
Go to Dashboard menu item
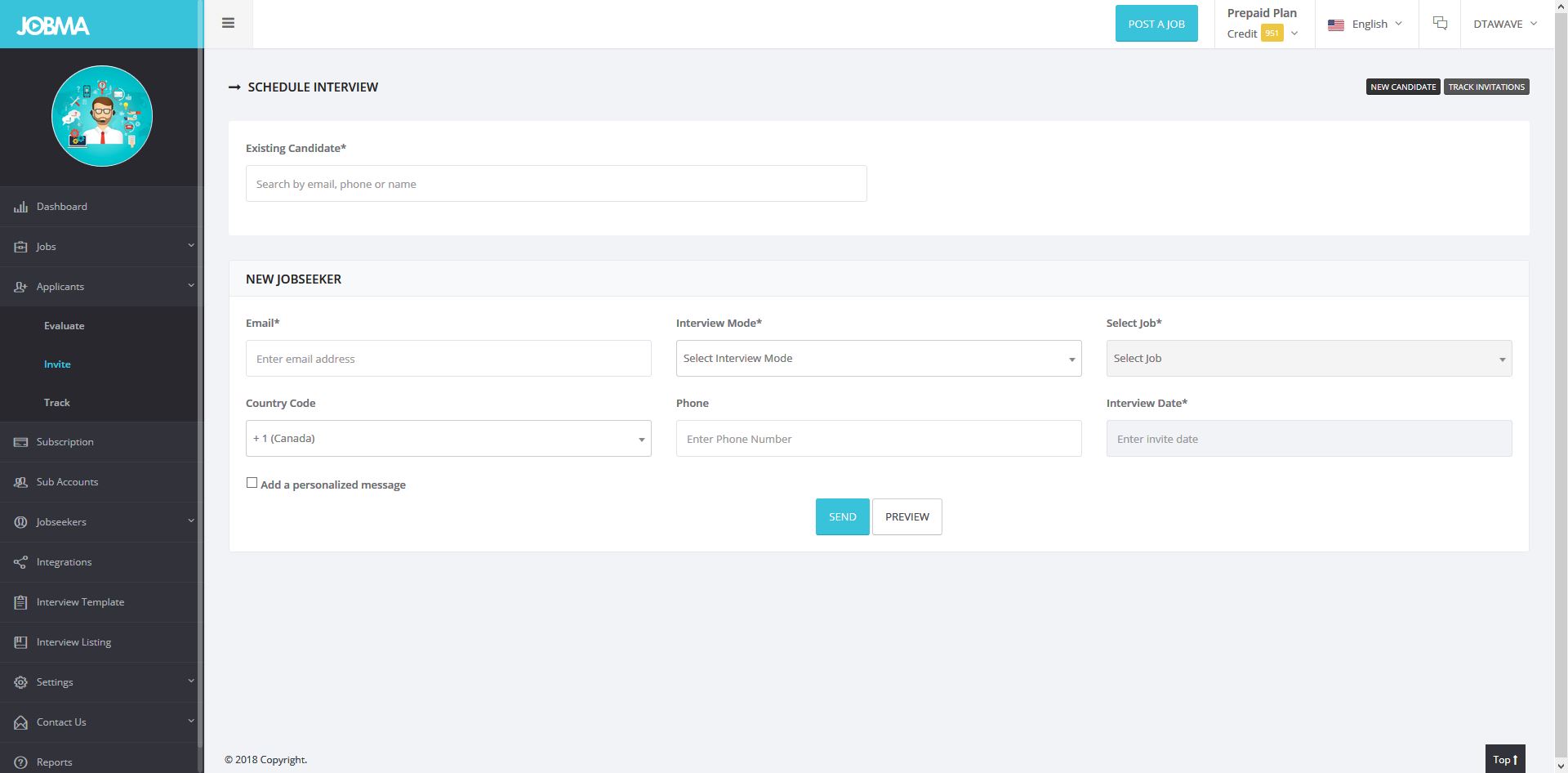pos(62,207)
